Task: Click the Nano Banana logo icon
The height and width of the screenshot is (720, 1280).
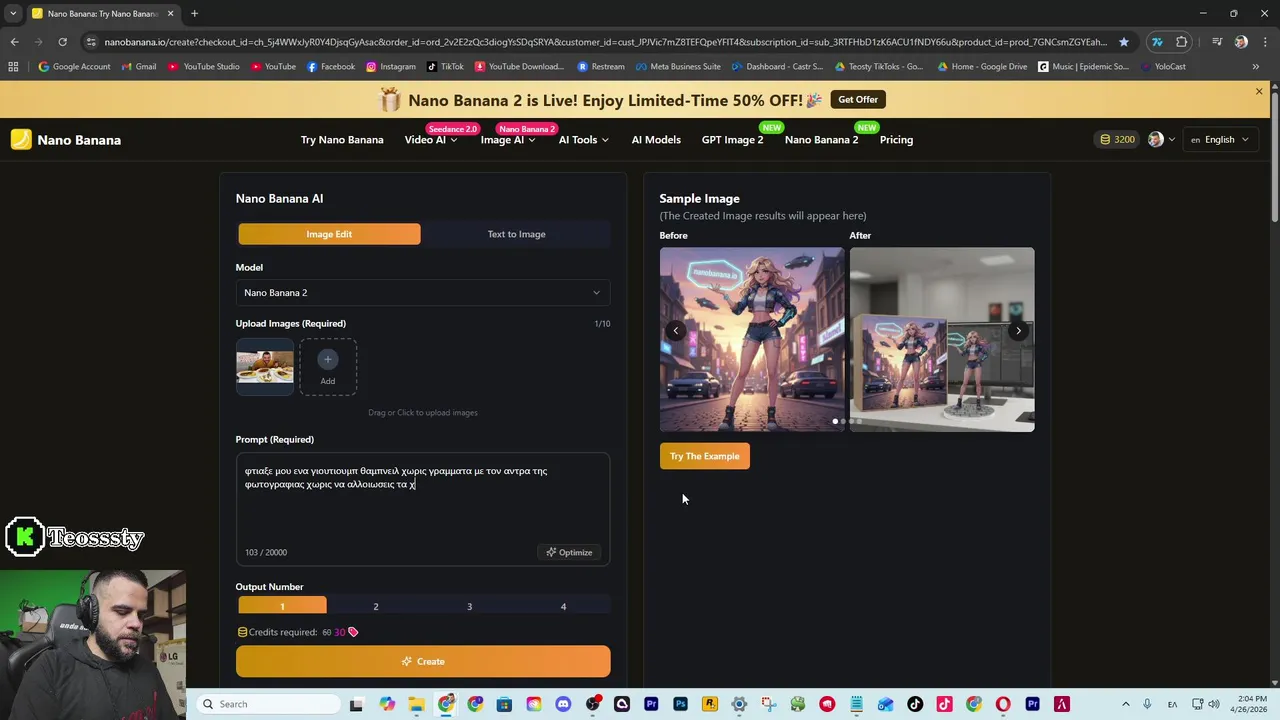Action: click(21, 140)
